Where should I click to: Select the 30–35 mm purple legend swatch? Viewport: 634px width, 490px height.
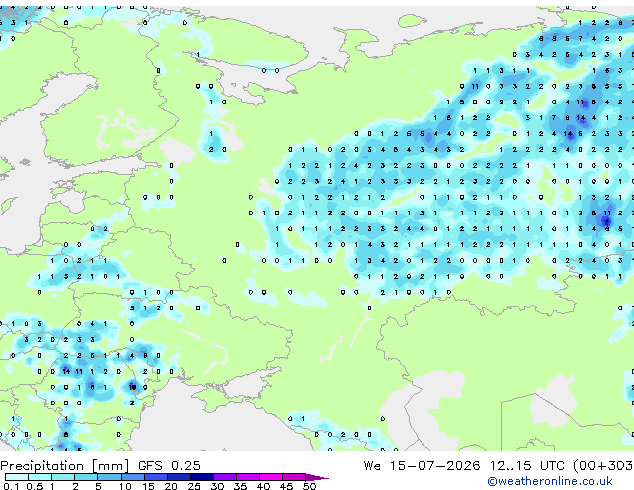pos(225,477)
